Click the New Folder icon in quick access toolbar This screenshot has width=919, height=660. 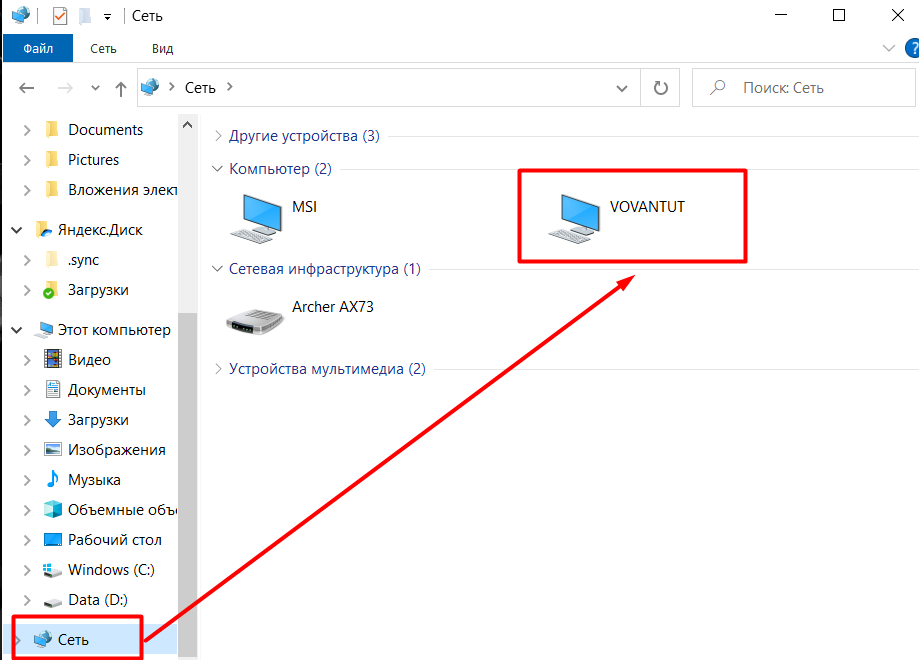(x=84, y=16)
